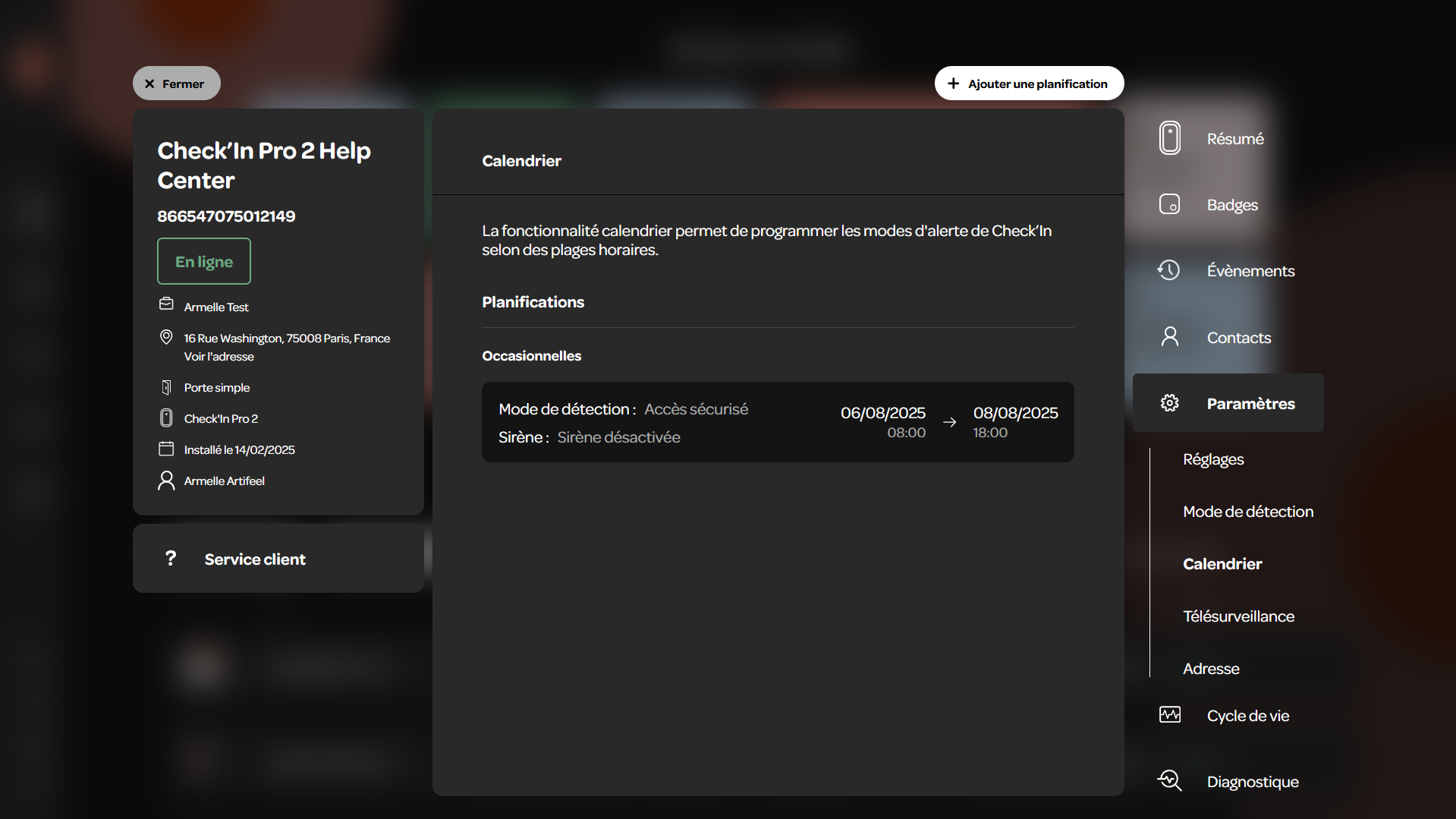This screenshot has height=819, width=1456.
Task: Open the Résumé device icon
Action: point(1170,138)
